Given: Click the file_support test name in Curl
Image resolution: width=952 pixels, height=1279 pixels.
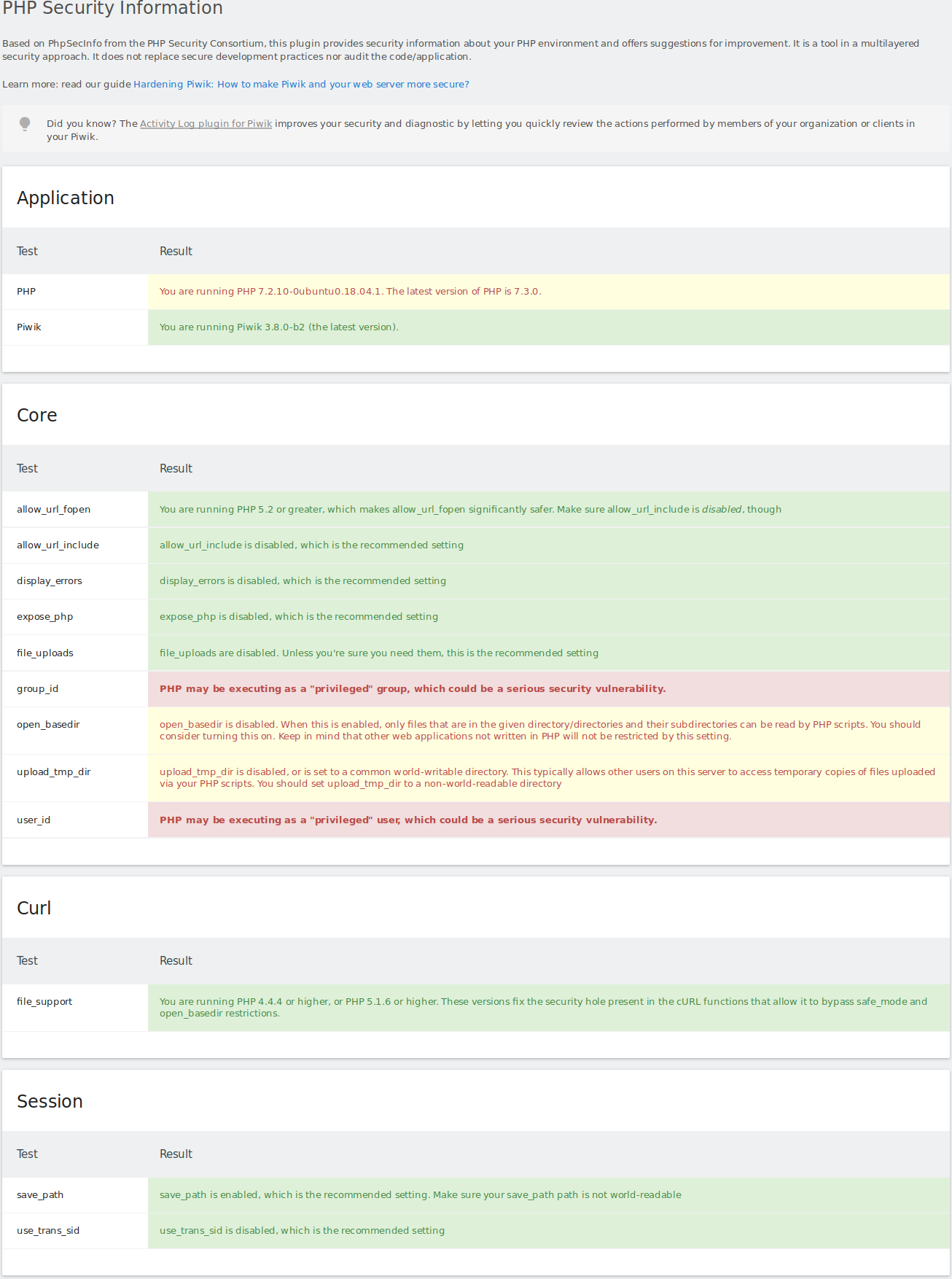Looking at the screenshot, I should point(44,1002).
